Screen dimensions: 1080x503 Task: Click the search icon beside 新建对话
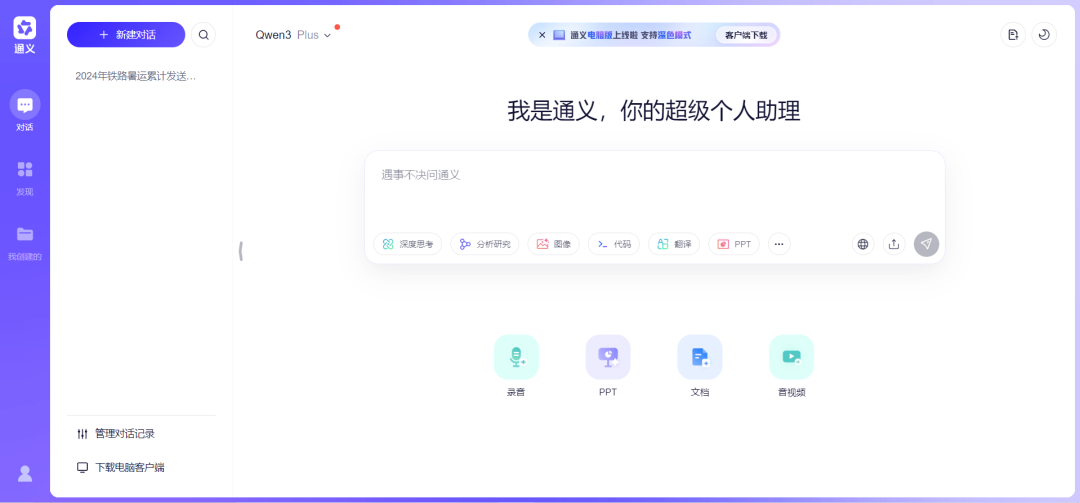[x=204, y=35]
